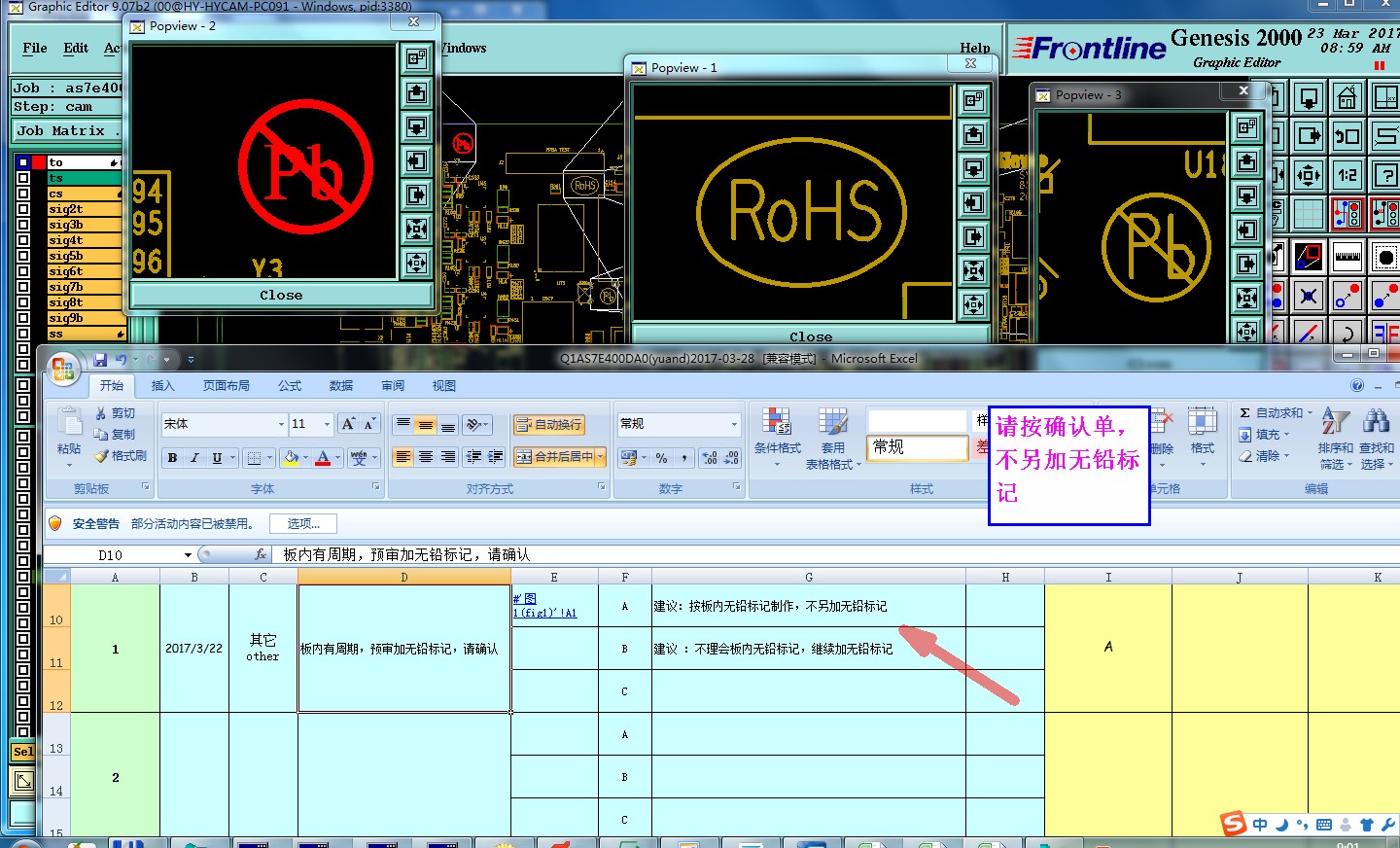Switch to Excel 插入 ribbon tab
Viewport: 1400px width, 848px height.
pos(162,386)
